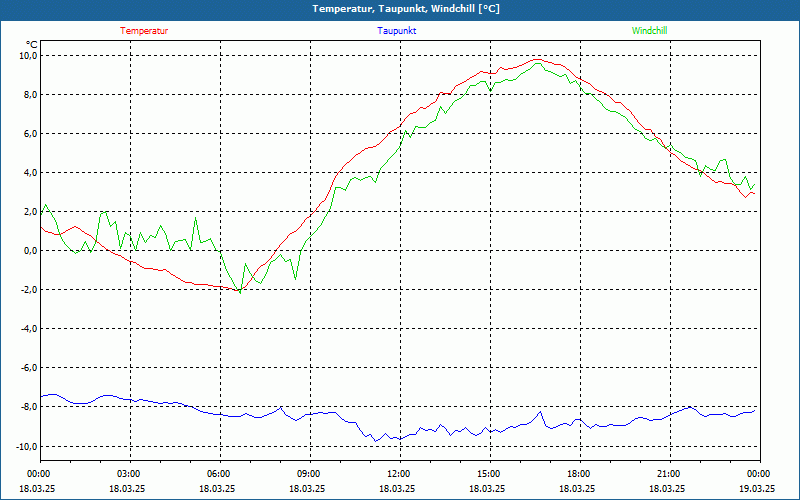The image size is (800, 500).
Task: Click the 6,0 y-axis label
Action: coord(30,134)
